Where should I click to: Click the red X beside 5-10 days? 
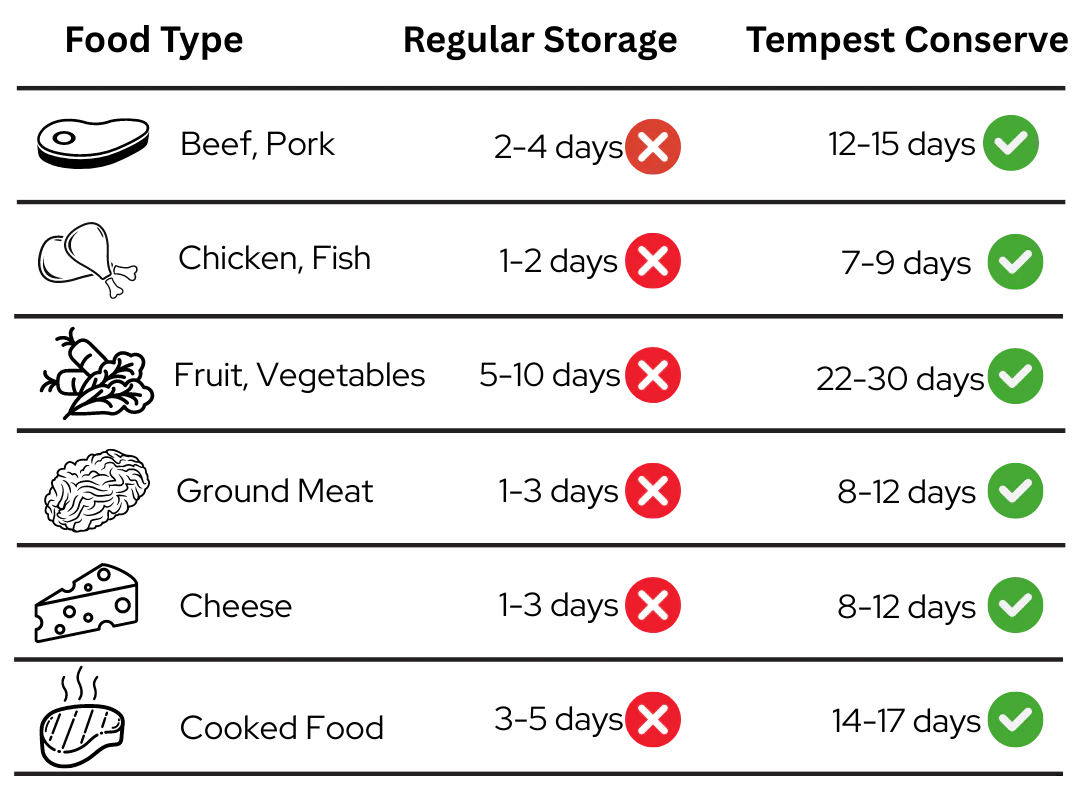pos(653,375)
